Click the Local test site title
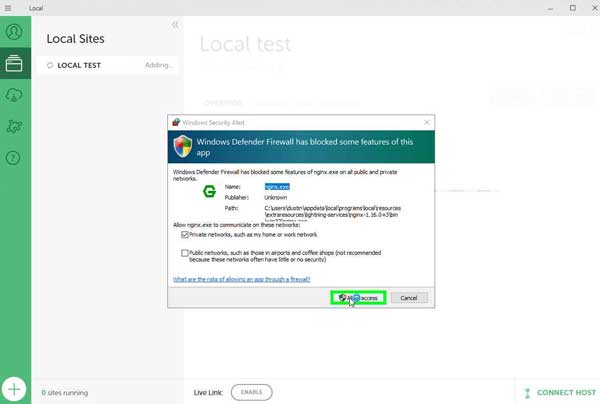This screenshot has height=404, width=600. click(x=245, y=44)
